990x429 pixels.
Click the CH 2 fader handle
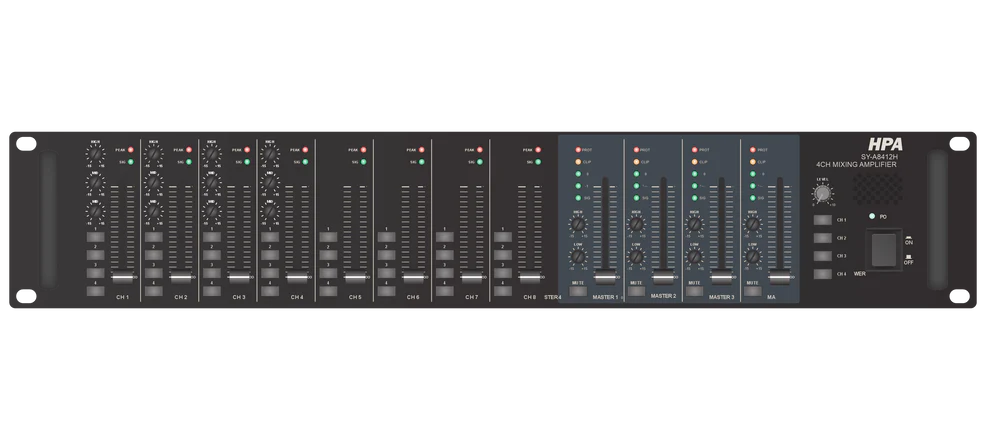(181, 278)
